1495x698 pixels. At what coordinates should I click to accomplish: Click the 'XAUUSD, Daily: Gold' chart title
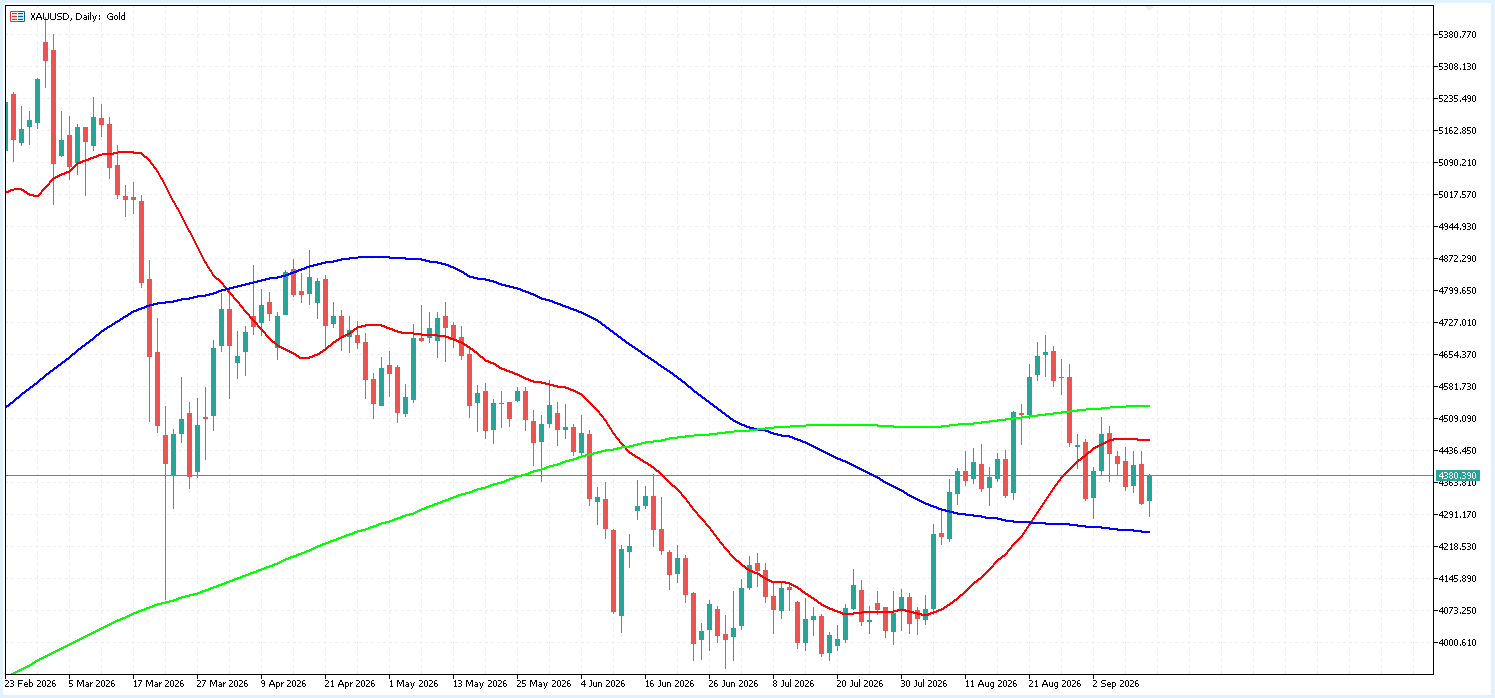(x=78, y=16)
